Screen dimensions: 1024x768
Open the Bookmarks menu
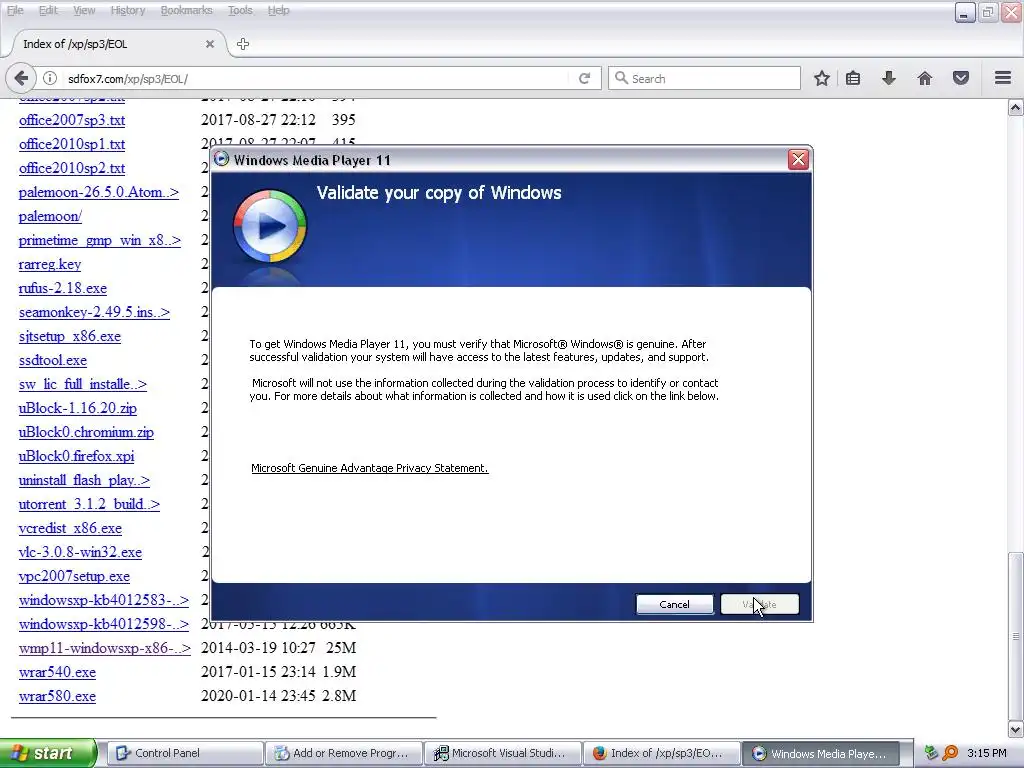(186, 10)
